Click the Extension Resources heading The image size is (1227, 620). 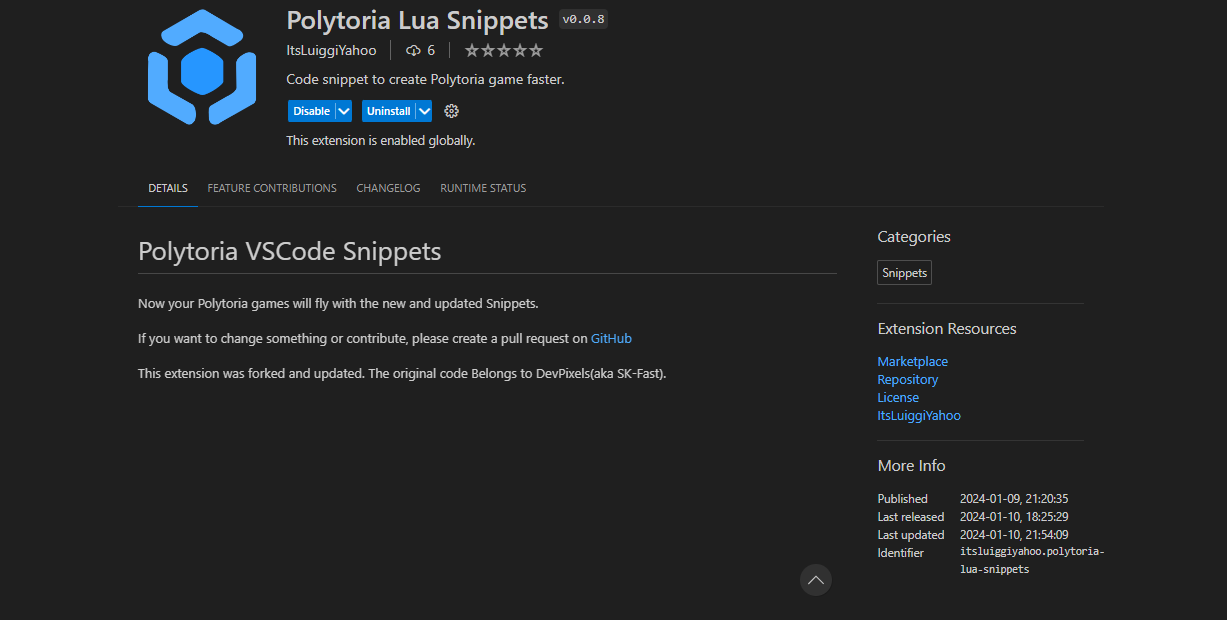click(x=947, y=329)
